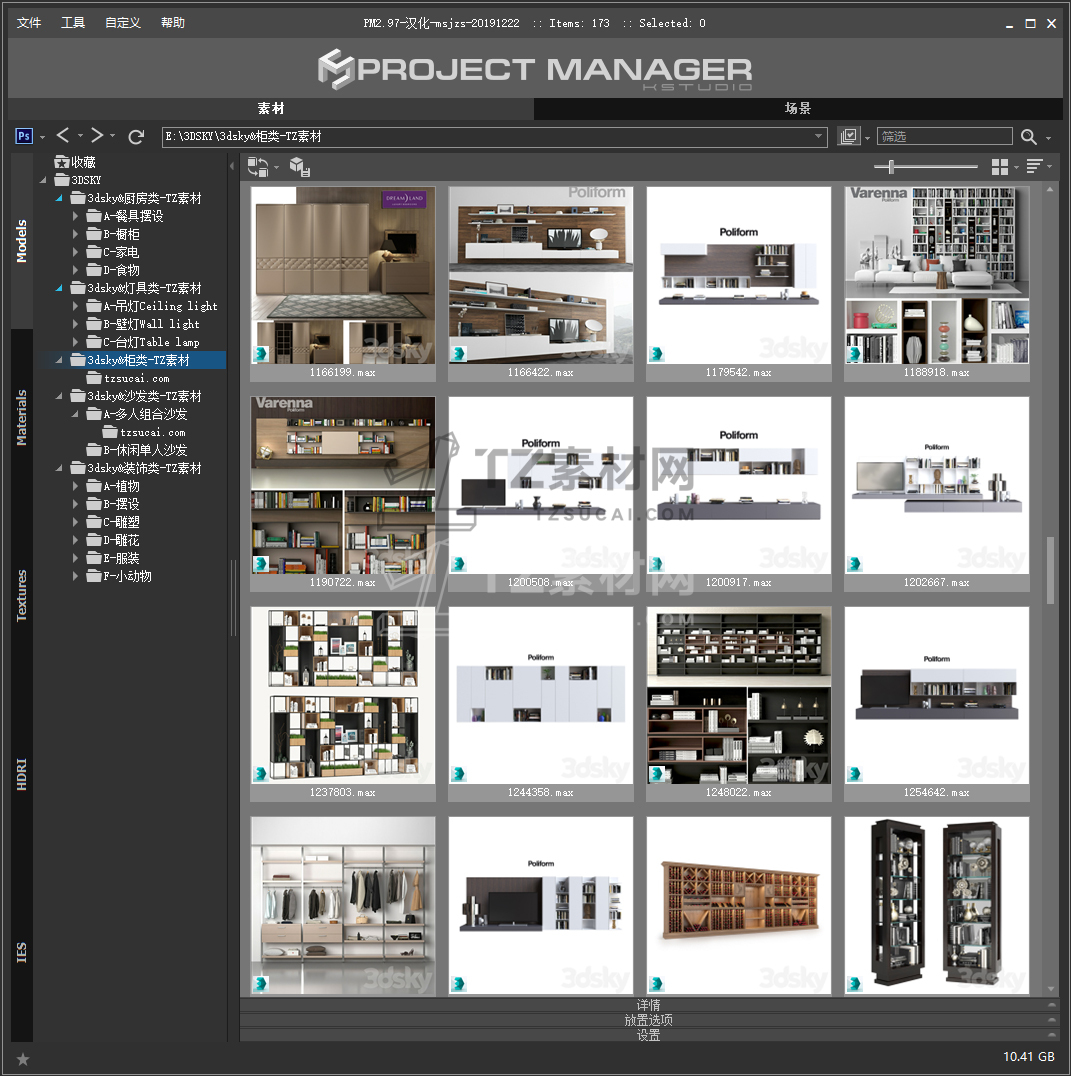The height and width of the screenshot is (1076, 1071).
Task: Open the path address dropdown
Action: point(818,137)
